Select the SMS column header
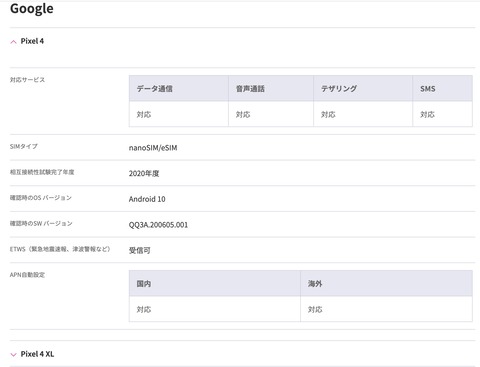Viewport: 480px width, 367px height. (x=443, y=88)
